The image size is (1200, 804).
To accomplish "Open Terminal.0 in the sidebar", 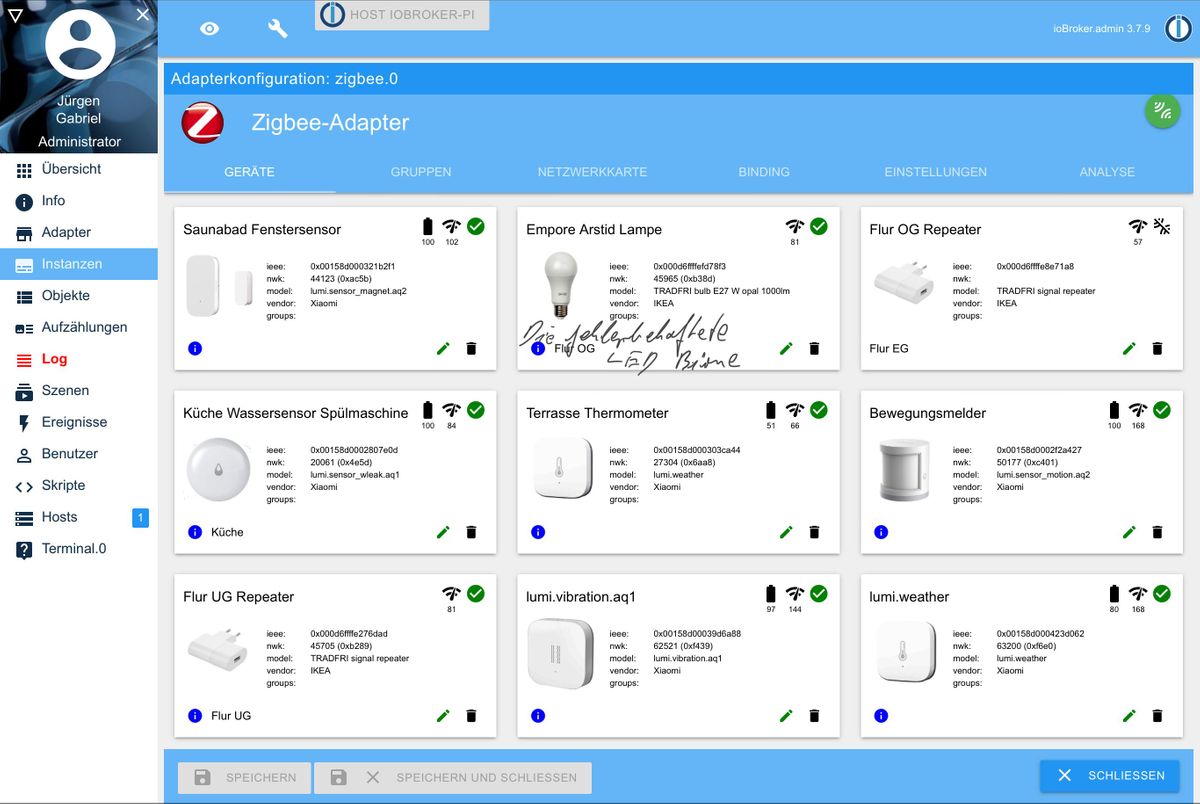I will tap(79, 549).
